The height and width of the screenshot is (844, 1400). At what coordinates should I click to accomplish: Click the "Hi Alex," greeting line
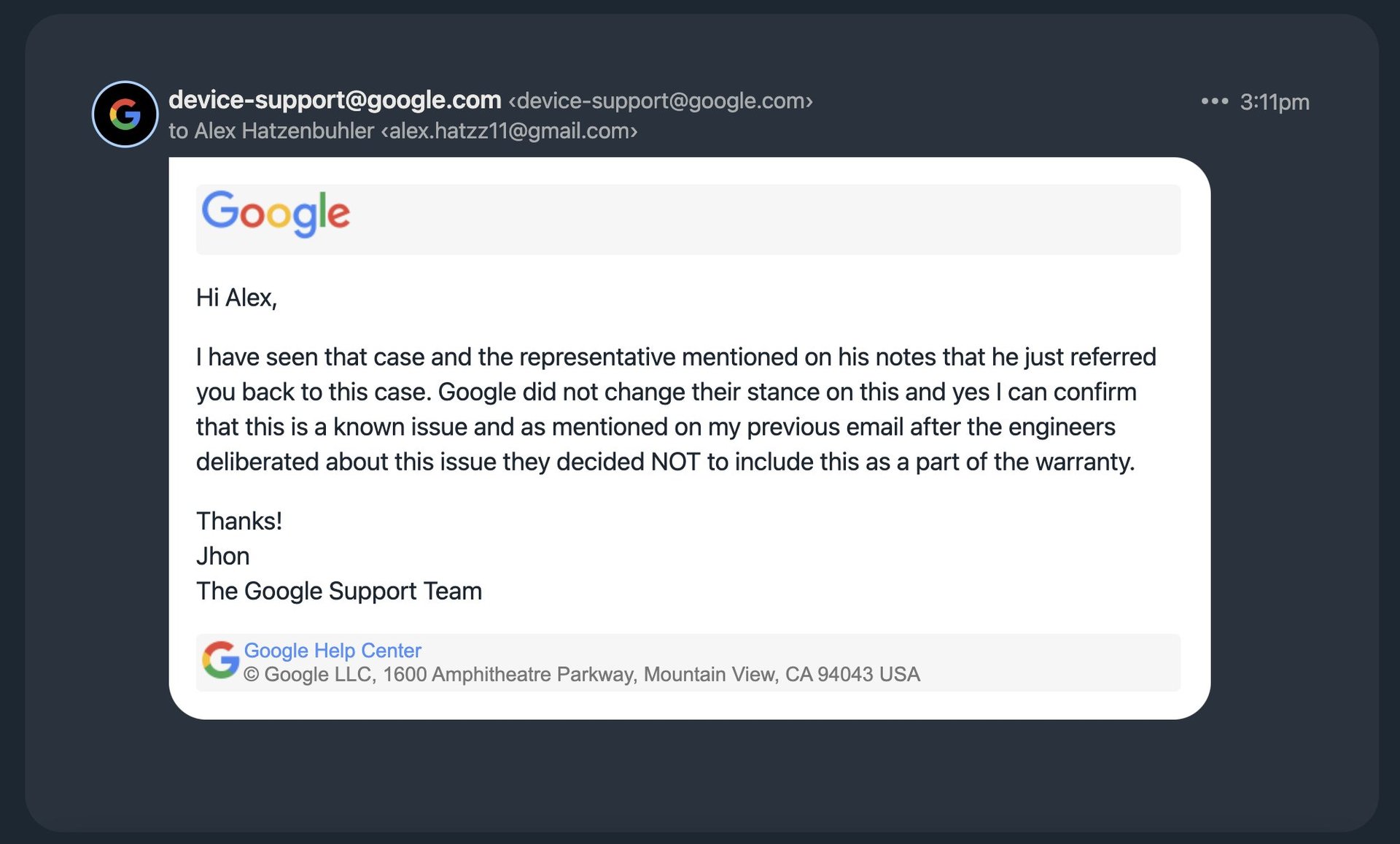(236, 298)
